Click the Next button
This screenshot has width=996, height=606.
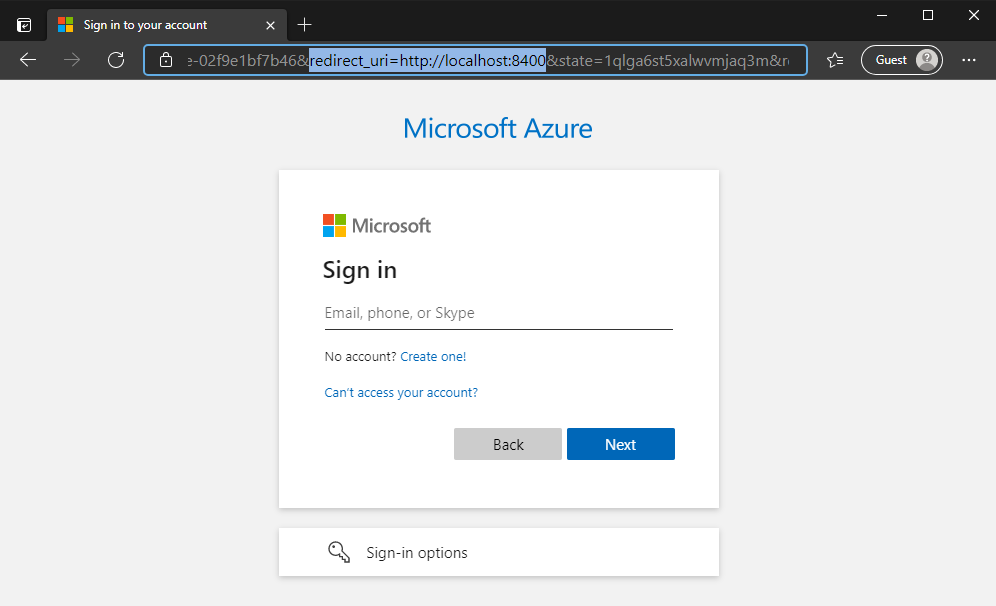click(620, 444)
